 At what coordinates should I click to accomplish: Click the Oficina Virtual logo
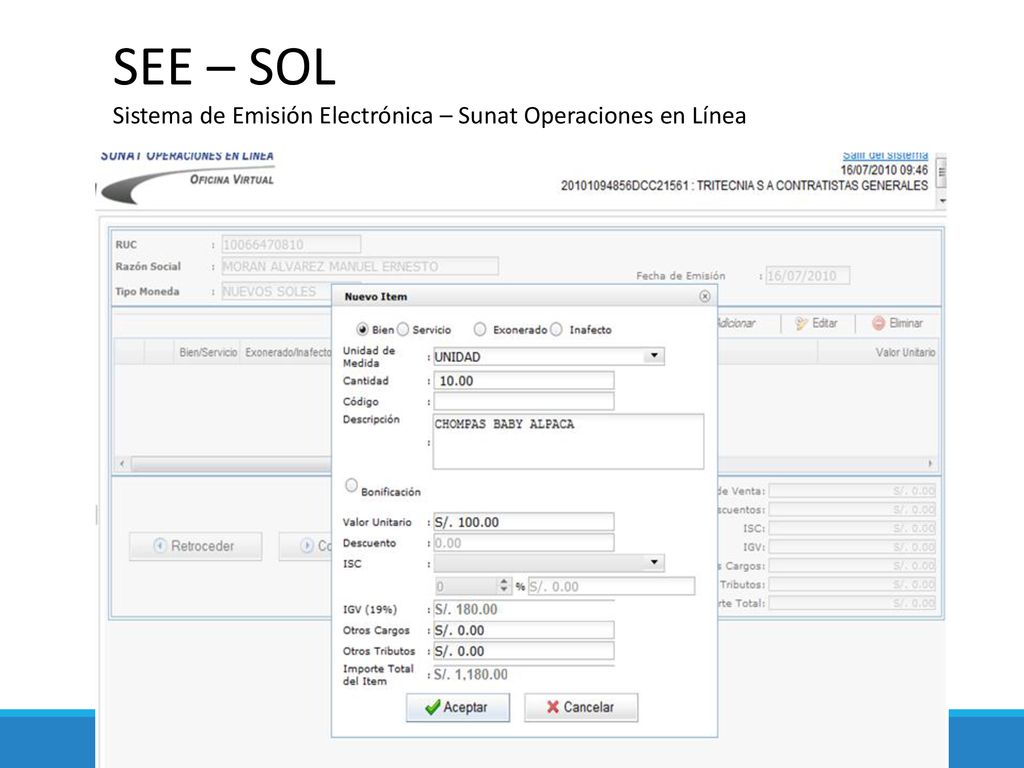click(x=188, y=178)
